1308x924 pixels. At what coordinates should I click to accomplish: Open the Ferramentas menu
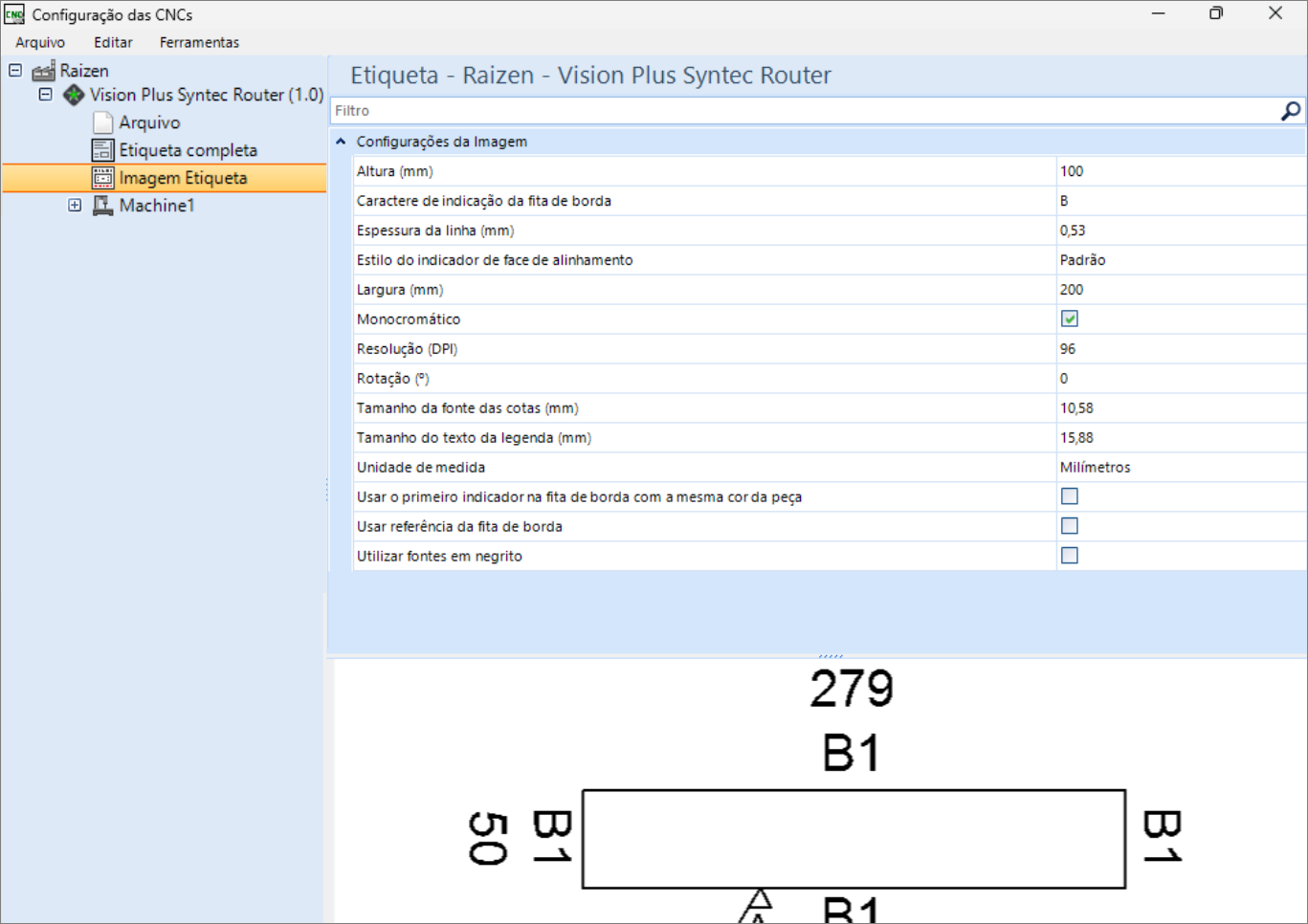point(199,42)
